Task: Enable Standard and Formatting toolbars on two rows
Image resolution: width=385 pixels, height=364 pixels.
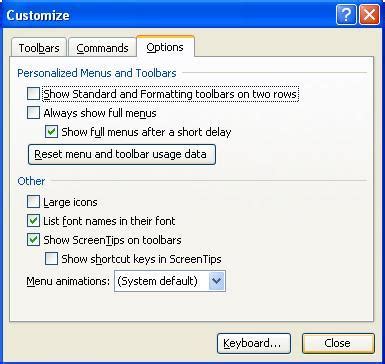Action: [33, 94]
